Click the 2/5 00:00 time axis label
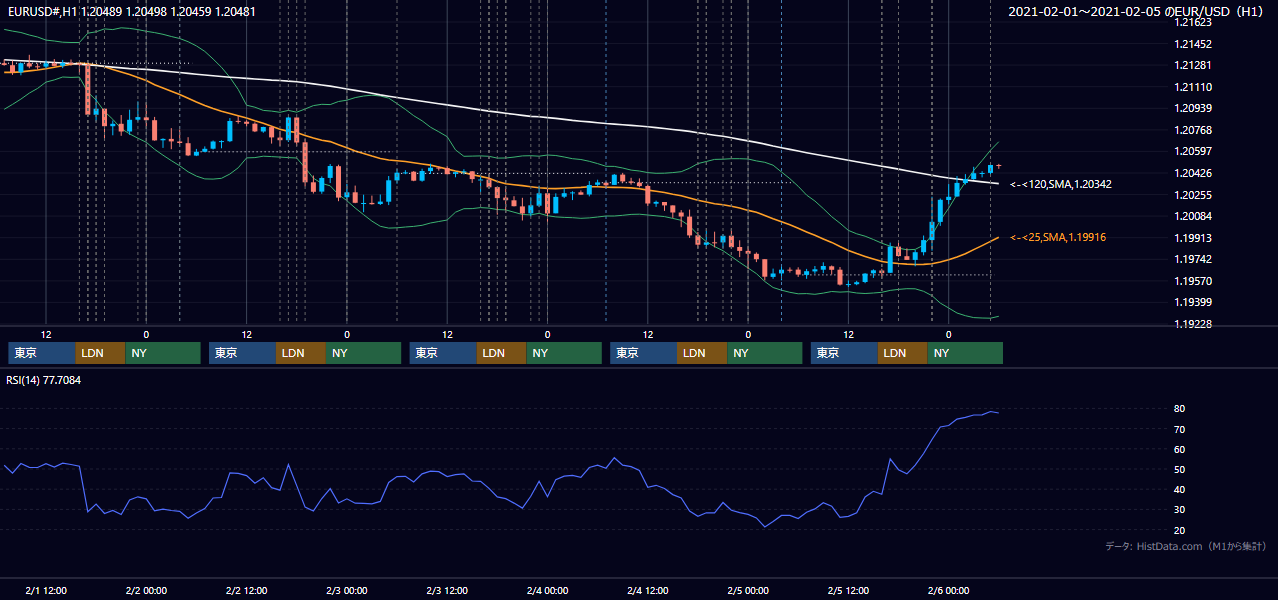 748,590
